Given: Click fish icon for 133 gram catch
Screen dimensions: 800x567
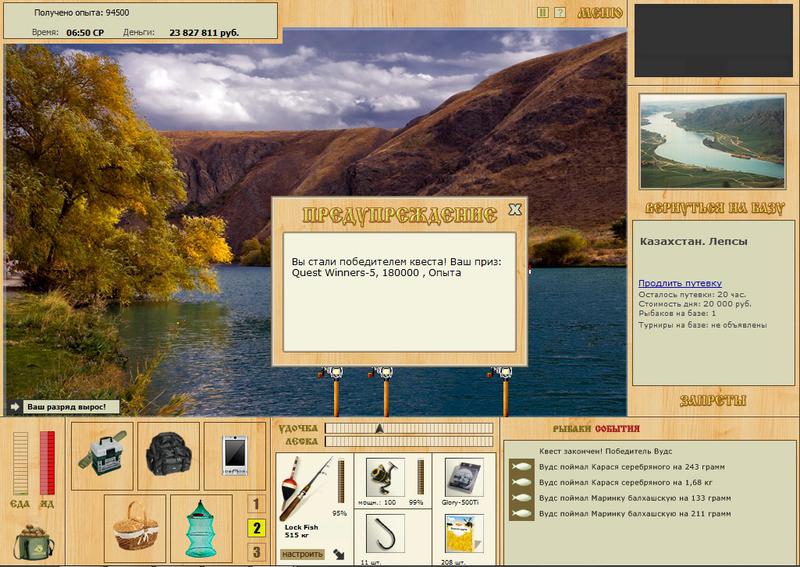Looking at the screenshot, I should pos(521,498).
